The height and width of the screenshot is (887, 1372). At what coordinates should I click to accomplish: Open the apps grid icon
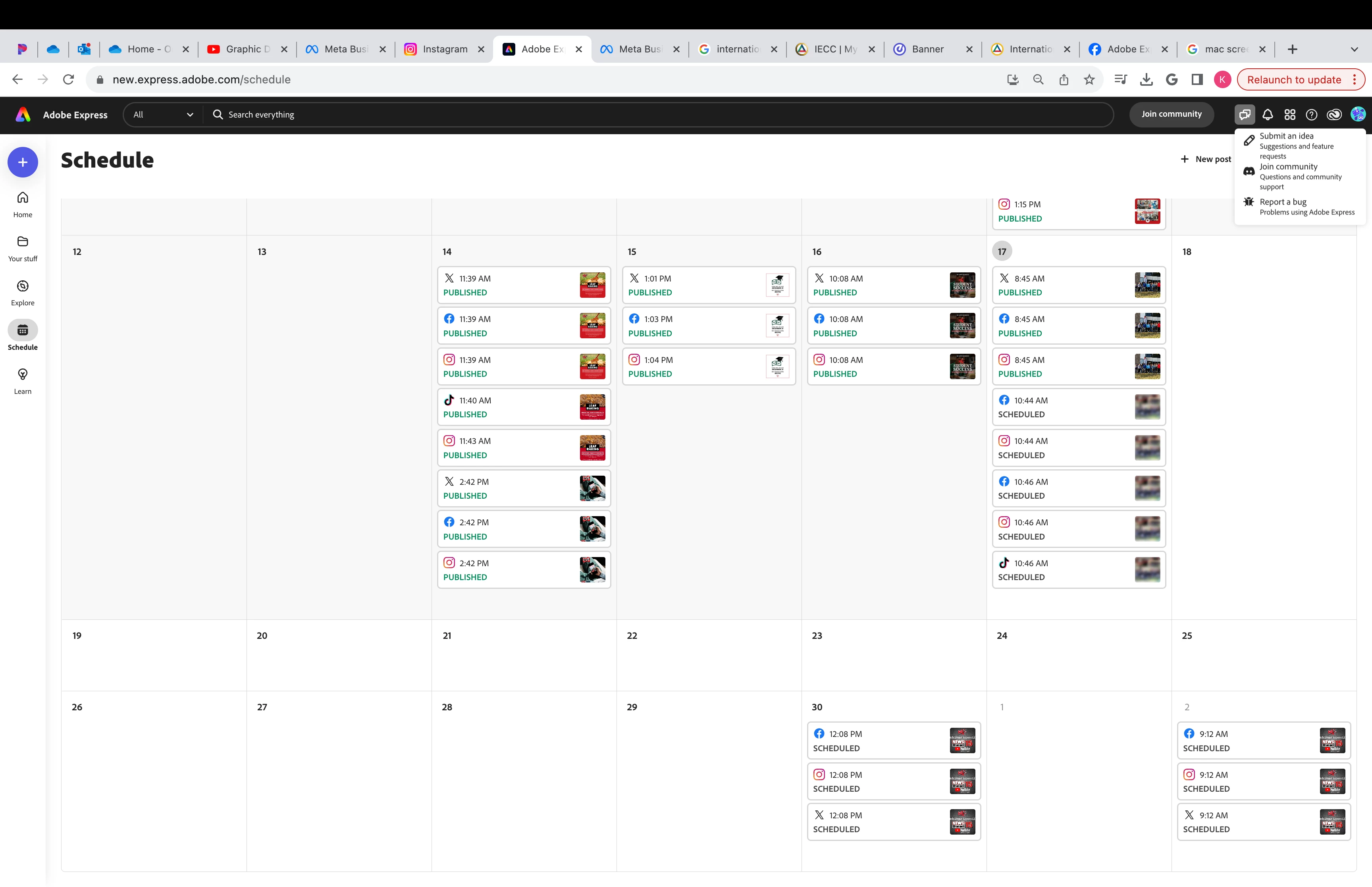[x=1290, y=115]
